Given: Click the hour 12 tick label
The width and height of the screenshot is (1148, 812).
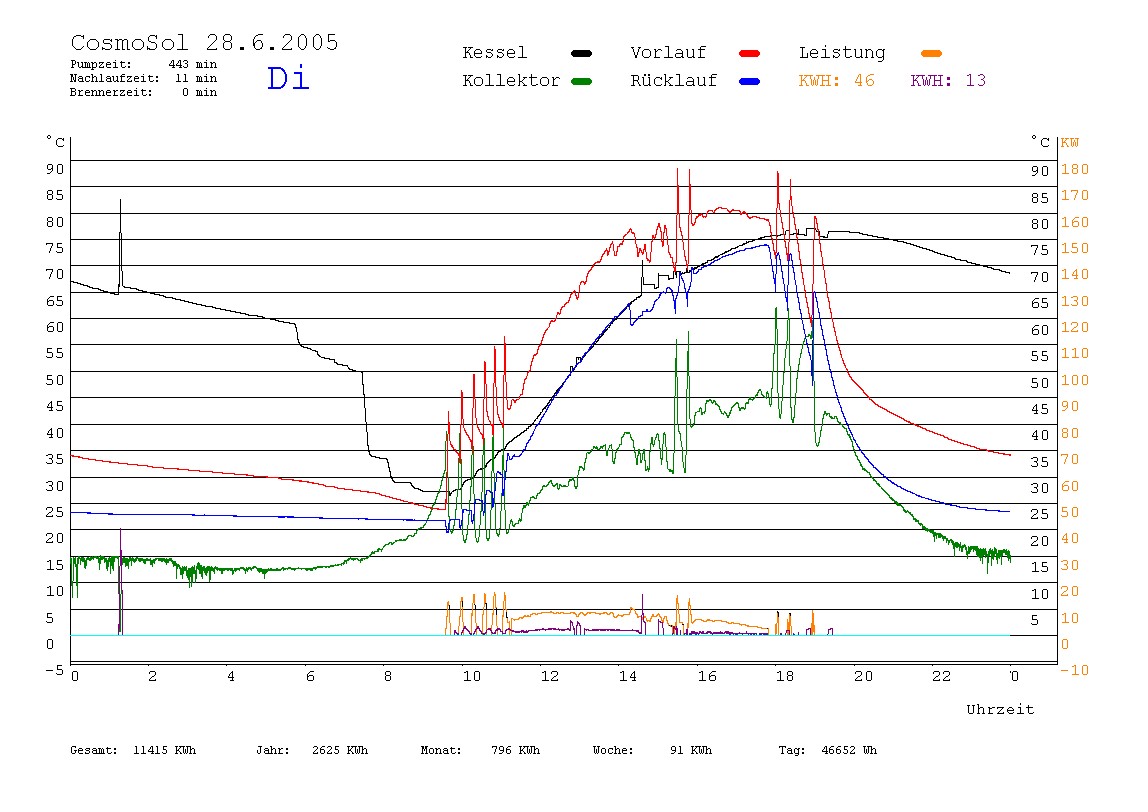Looking at the screenshot, I should [x=550, y=677].
